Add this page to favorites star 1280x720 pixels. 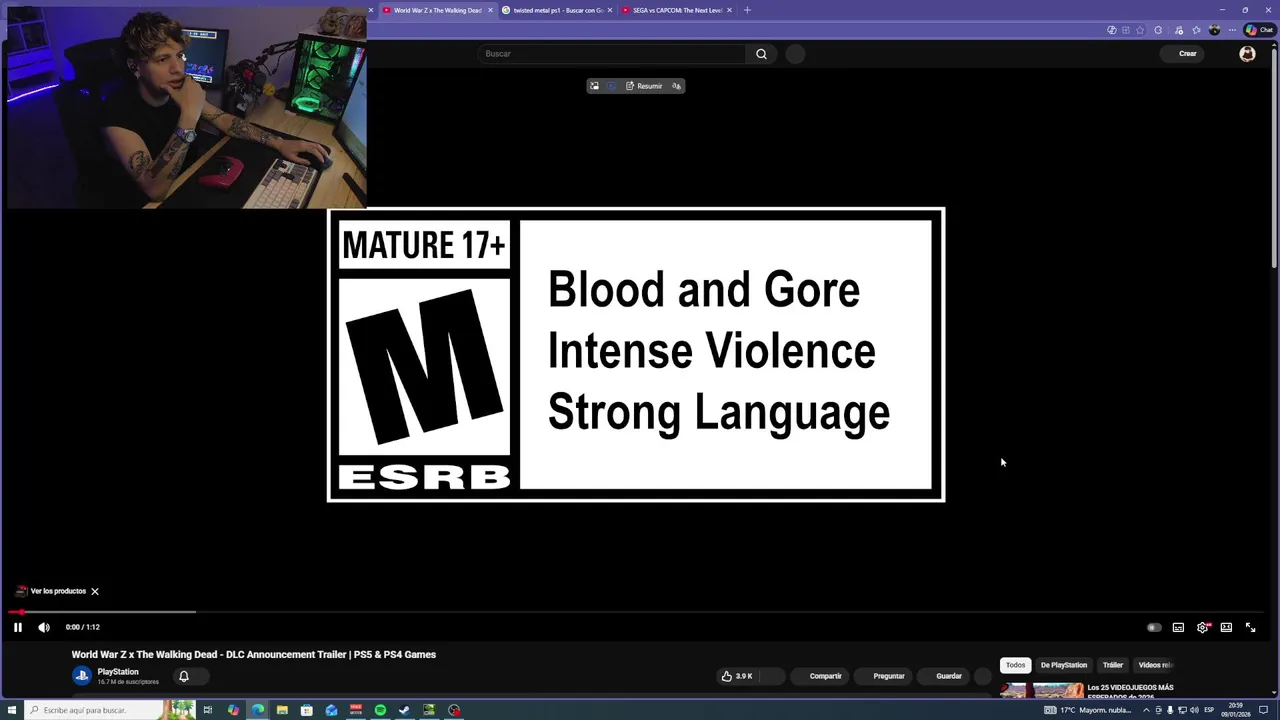click(1140, 30)
